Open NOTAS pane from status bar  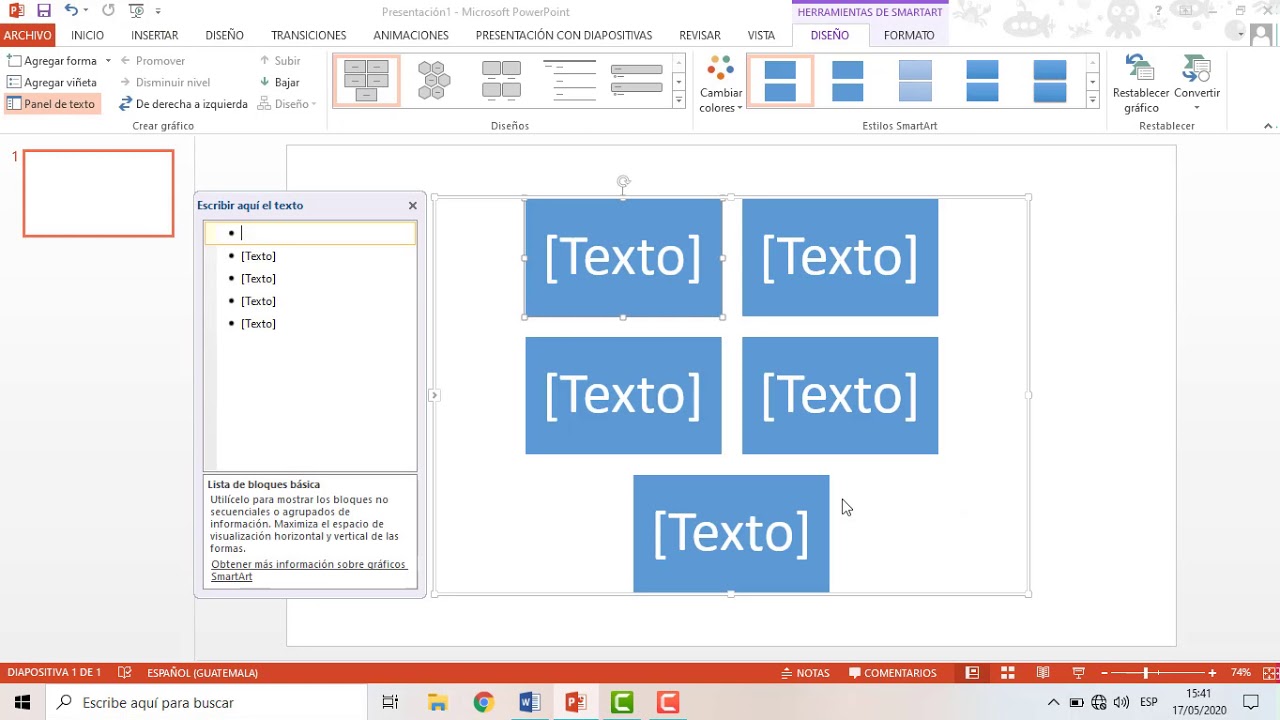(x=806, y=673)
